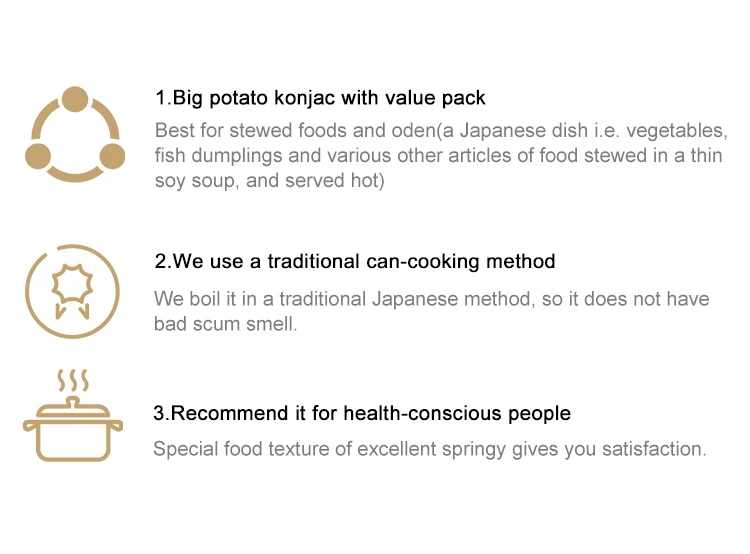Click the steam lines above the pot
Viewport: 750px width, 554px height.
coord(73,379)
